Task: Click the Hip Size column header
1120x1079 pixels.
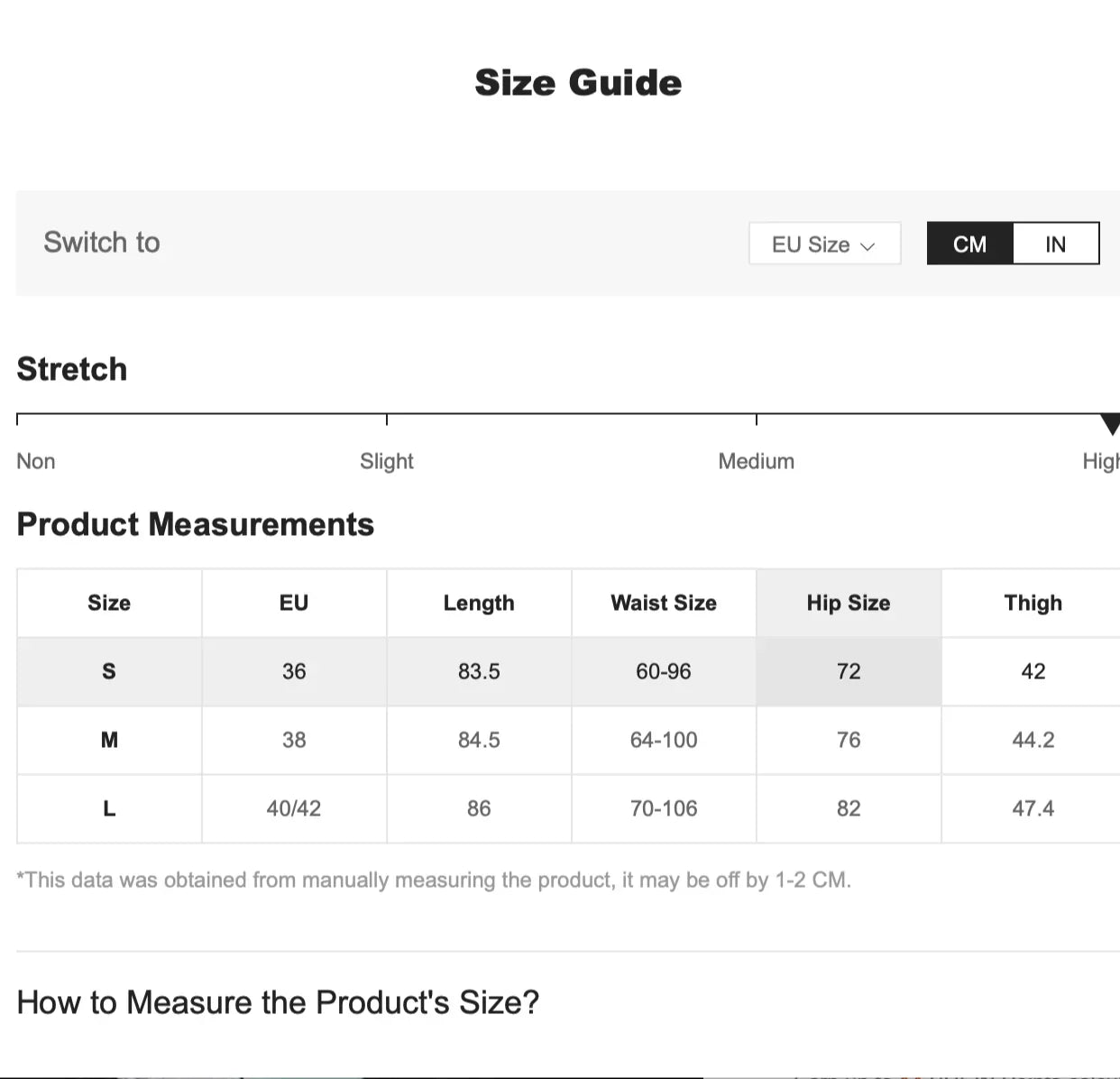Action: click(x=848, y=603)
